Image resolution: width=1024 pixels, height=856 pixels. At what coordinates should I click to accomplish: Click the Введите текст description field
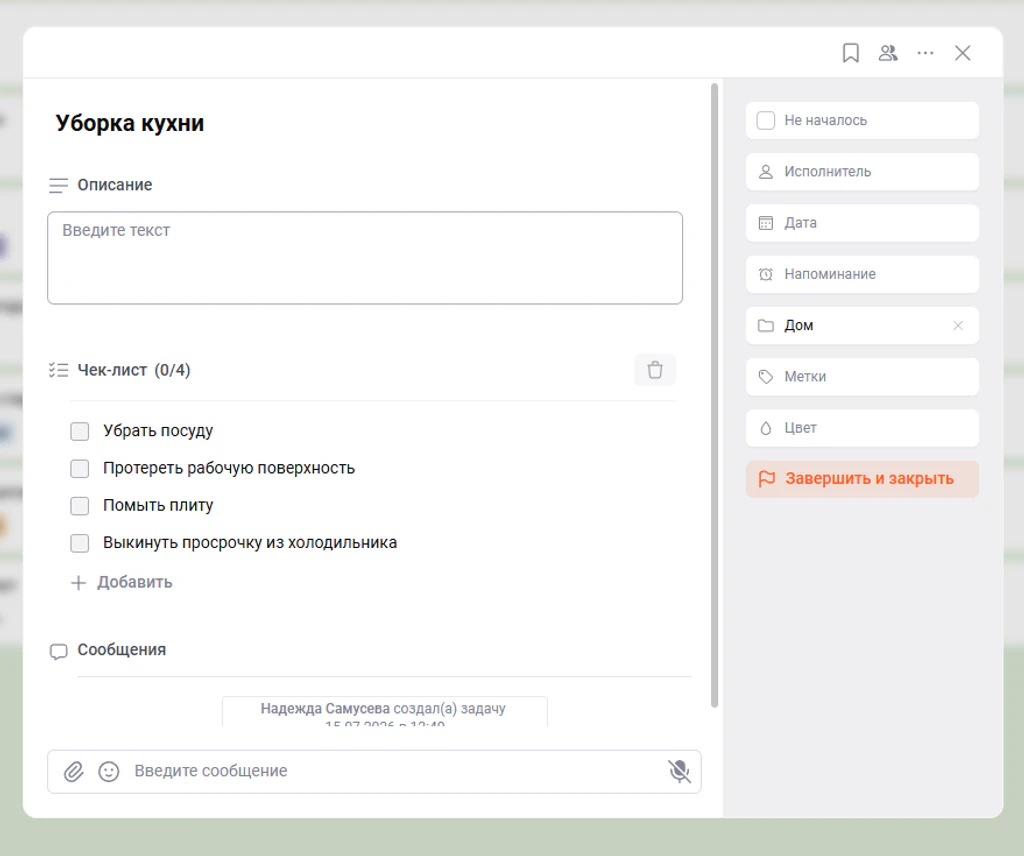[x=365, y=258]
